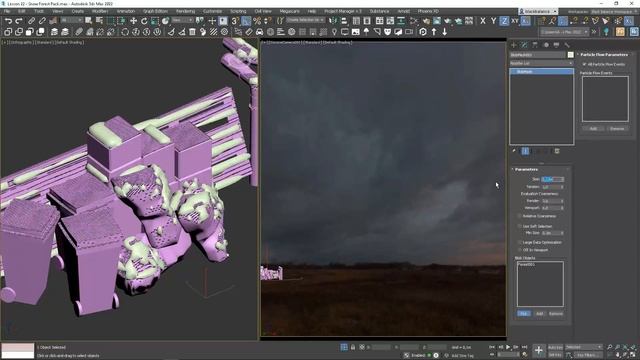This screenshot has height=360, width=640.
Task: Click the up arrow icon in second toolbar row
Action: point(434,31)
